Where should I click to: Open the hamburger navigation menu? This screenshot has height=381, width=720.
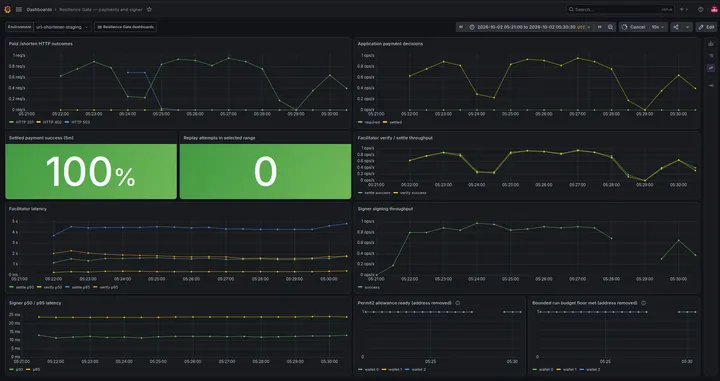pyautogui.click(x=19, y=9)
